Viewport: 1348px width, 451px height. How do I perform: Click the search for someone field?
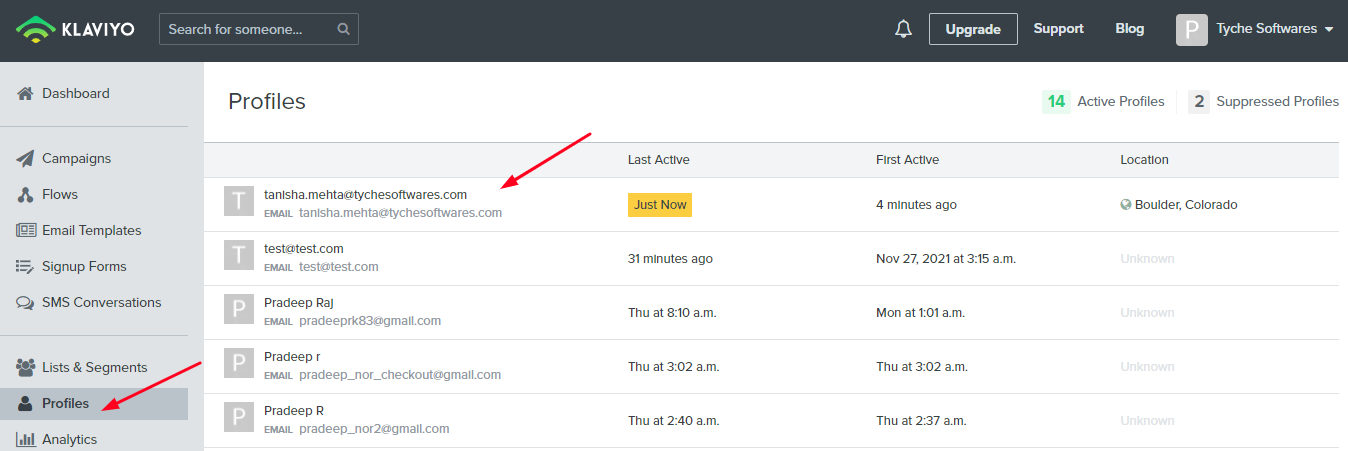(259, 29)
